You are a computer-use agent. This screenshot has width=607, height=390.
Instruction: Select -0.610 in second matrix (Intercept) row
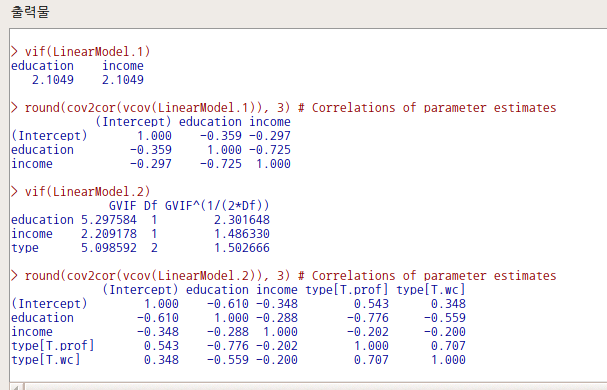point(228,304)
